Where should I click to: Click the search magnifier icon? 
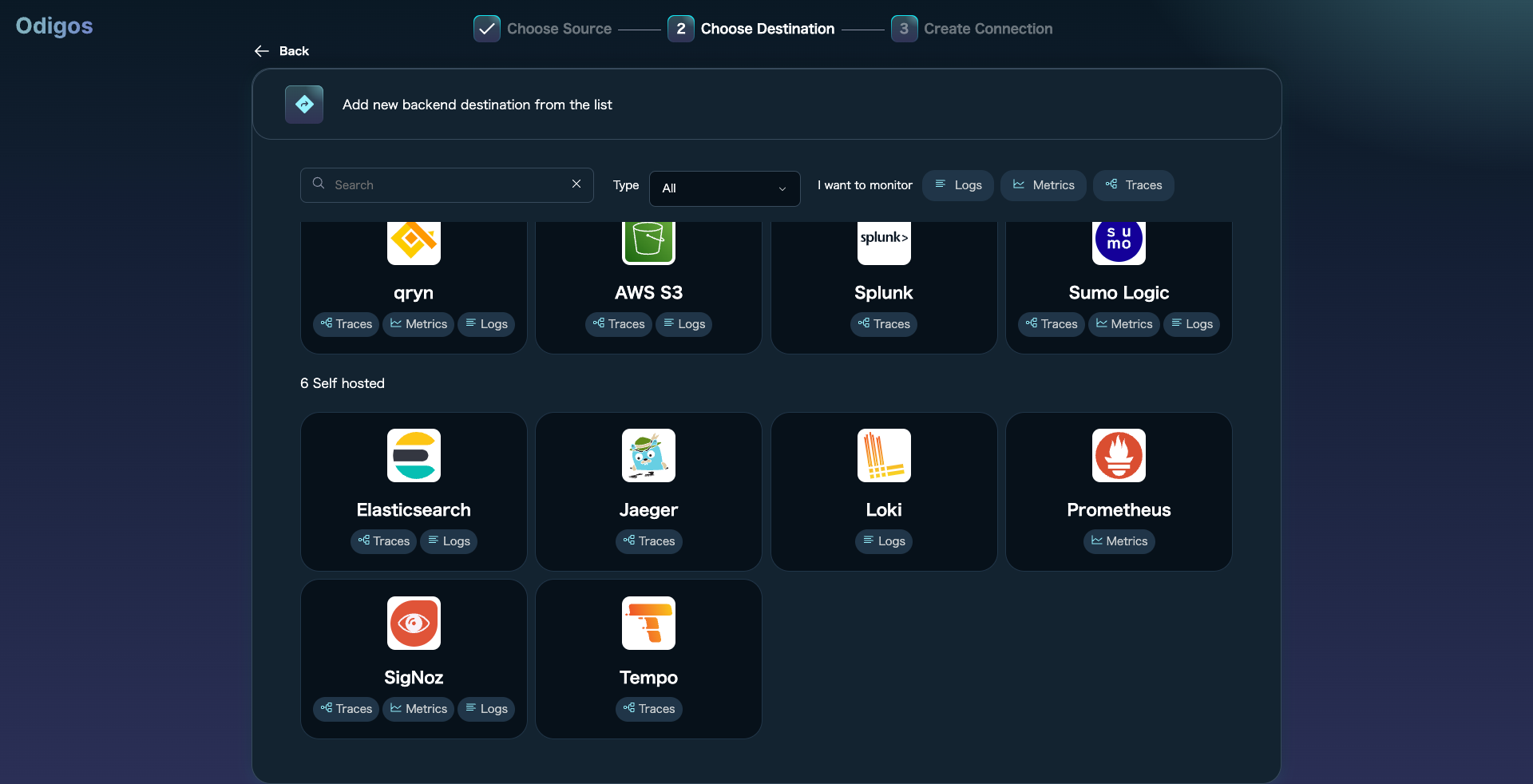(x=319, y=184)
